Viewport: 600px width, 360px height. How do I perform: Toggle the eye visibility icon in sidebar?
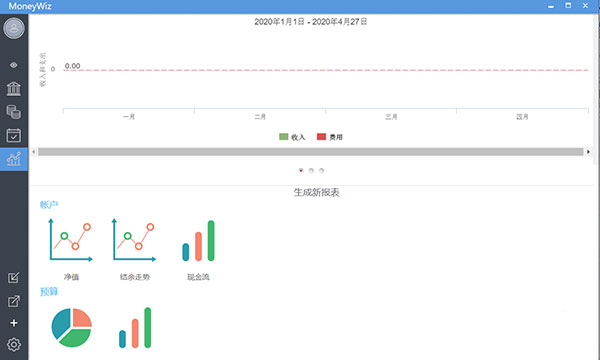(x=14, y=65)
